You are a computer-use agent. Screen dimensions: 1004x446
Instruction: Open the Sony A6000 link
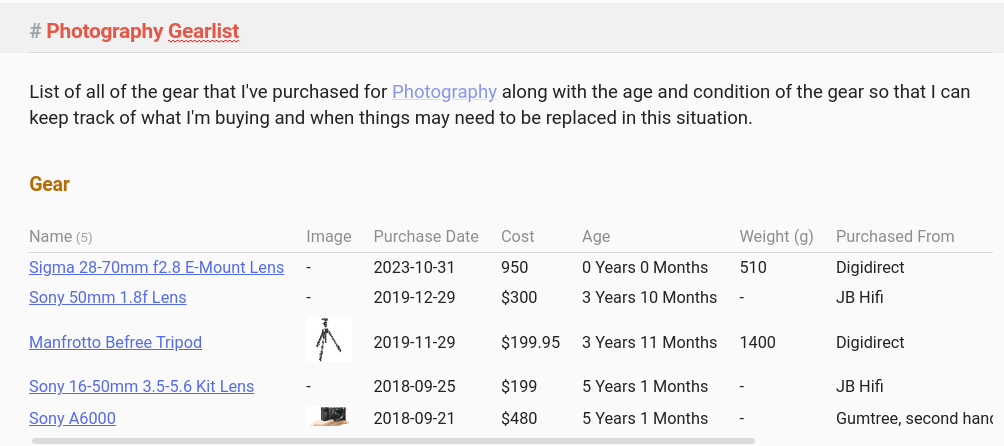pos(72,418)
